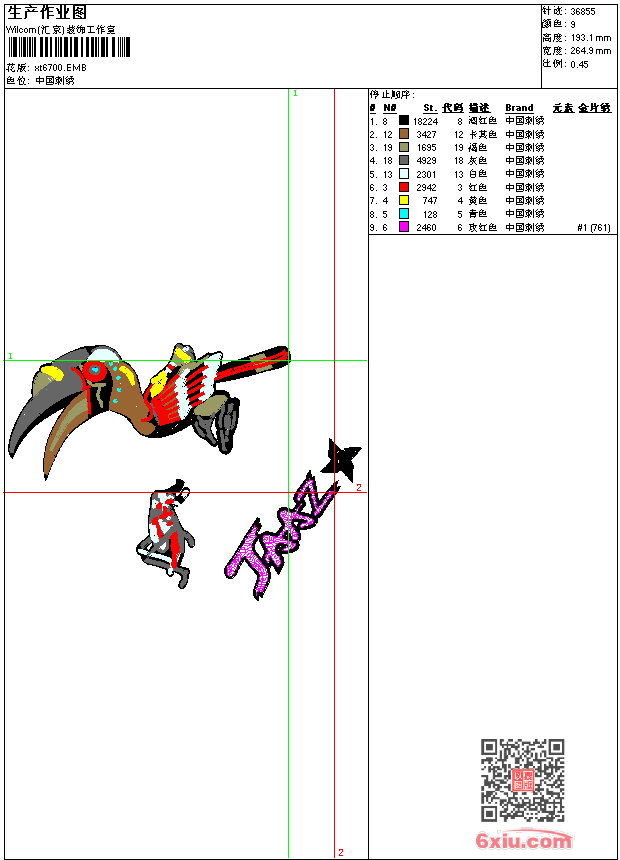620x860 pixels.
Task: Click the stitch count 2301
Action: tap(426, 174)
